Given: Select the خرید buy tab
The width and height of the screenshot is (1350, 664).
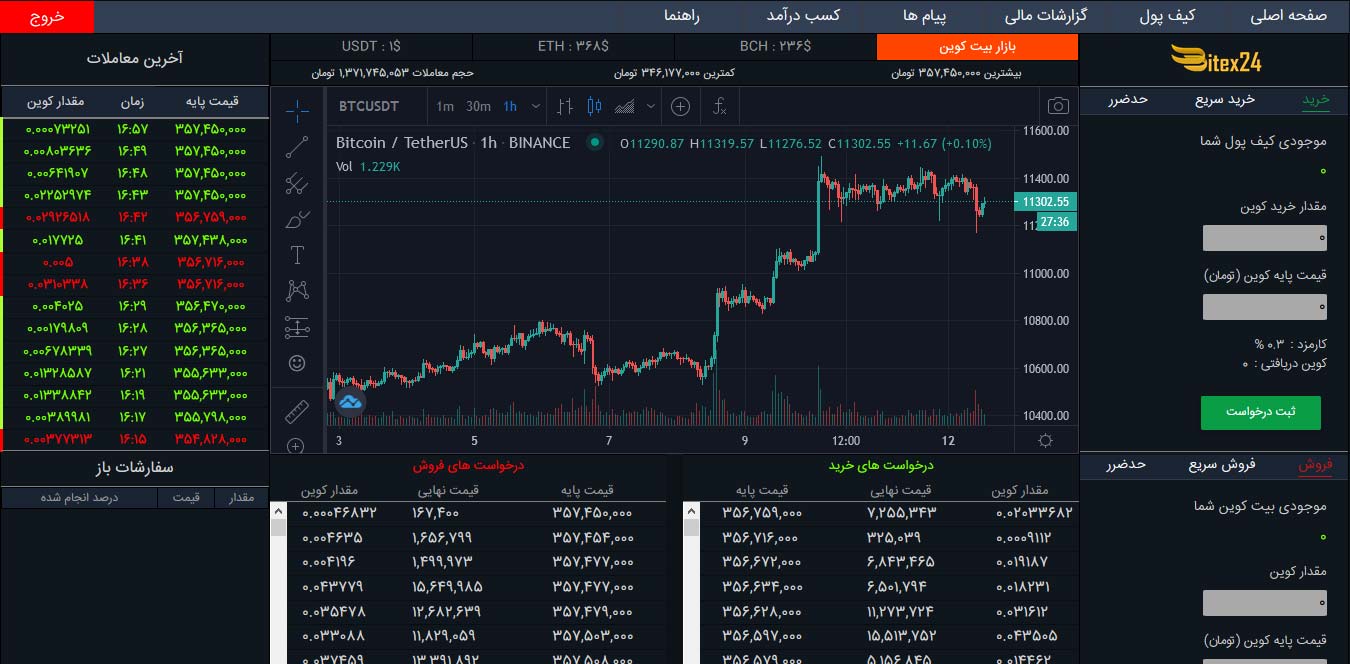Looking at the screenshot, I should (x=1315, y=99).
